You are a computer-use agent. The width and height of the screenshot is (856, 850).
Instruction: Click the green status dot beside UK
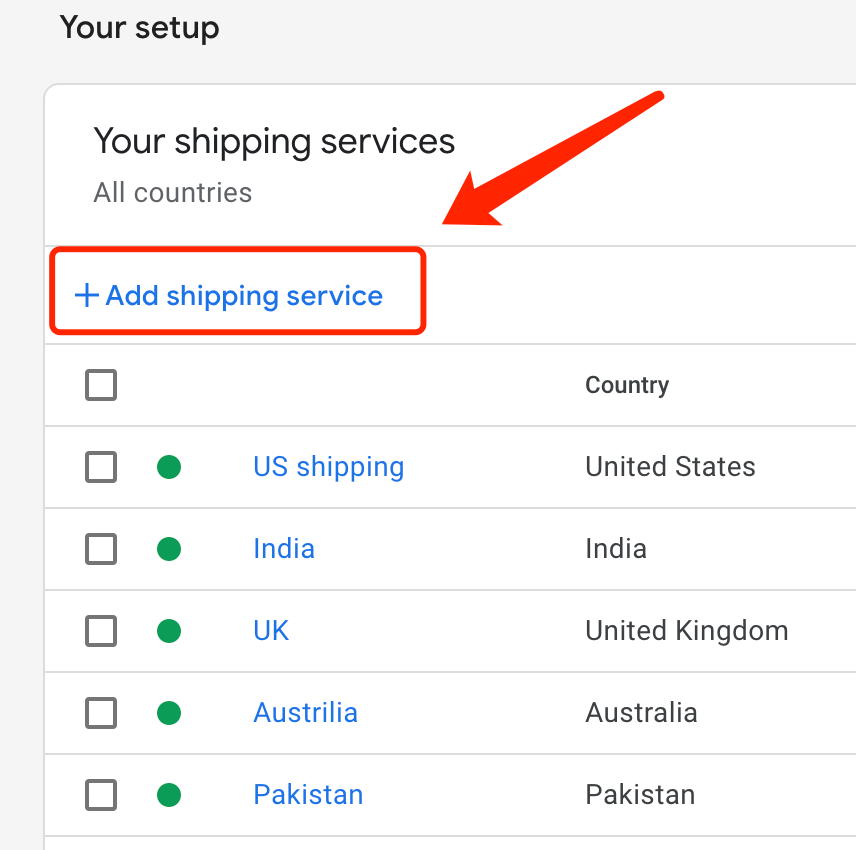pyautogui.click(x=169, y=631)
